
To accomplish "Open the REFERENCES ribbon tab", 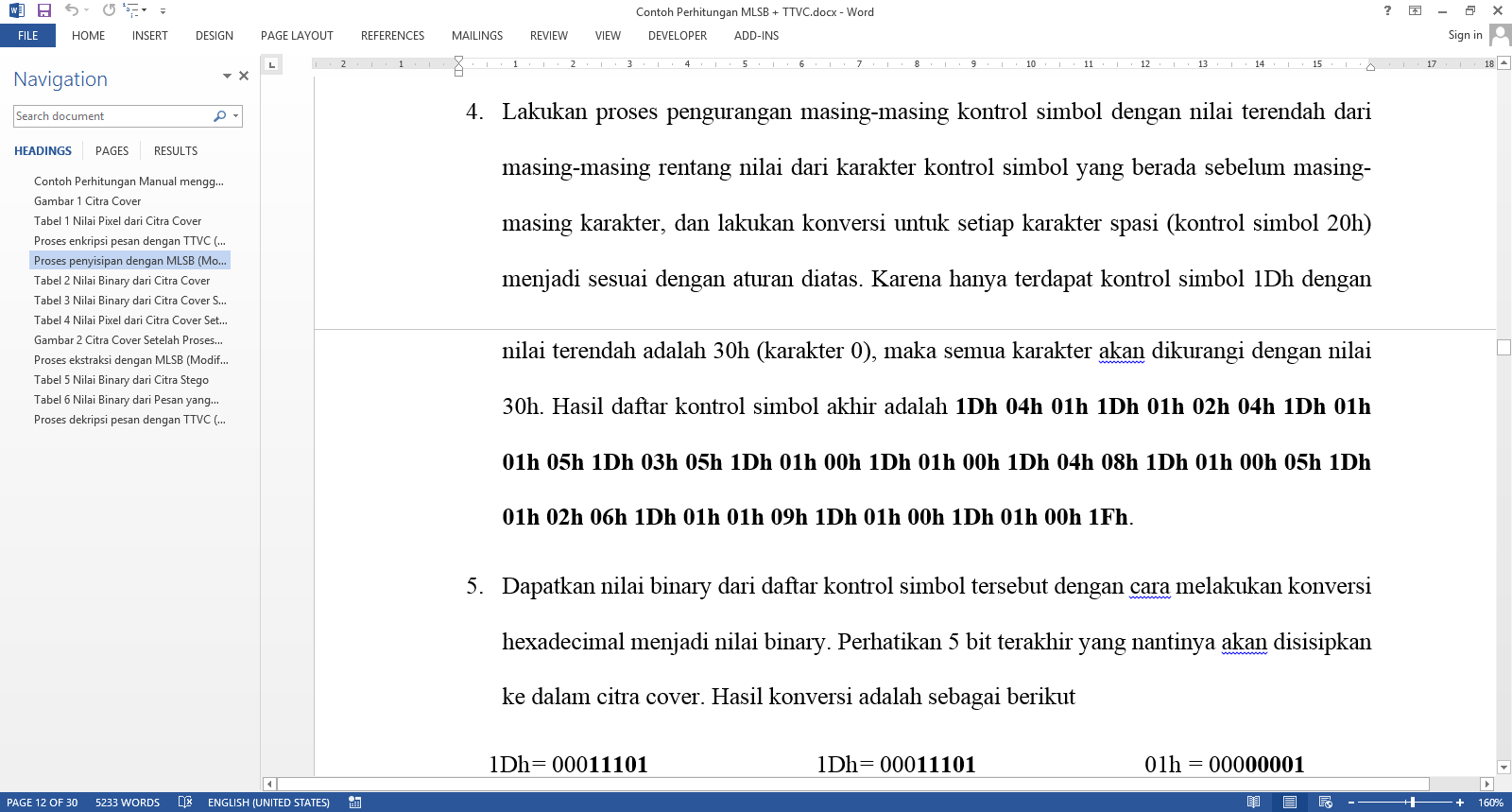I will pyautogui.click(x=392, y=36).
